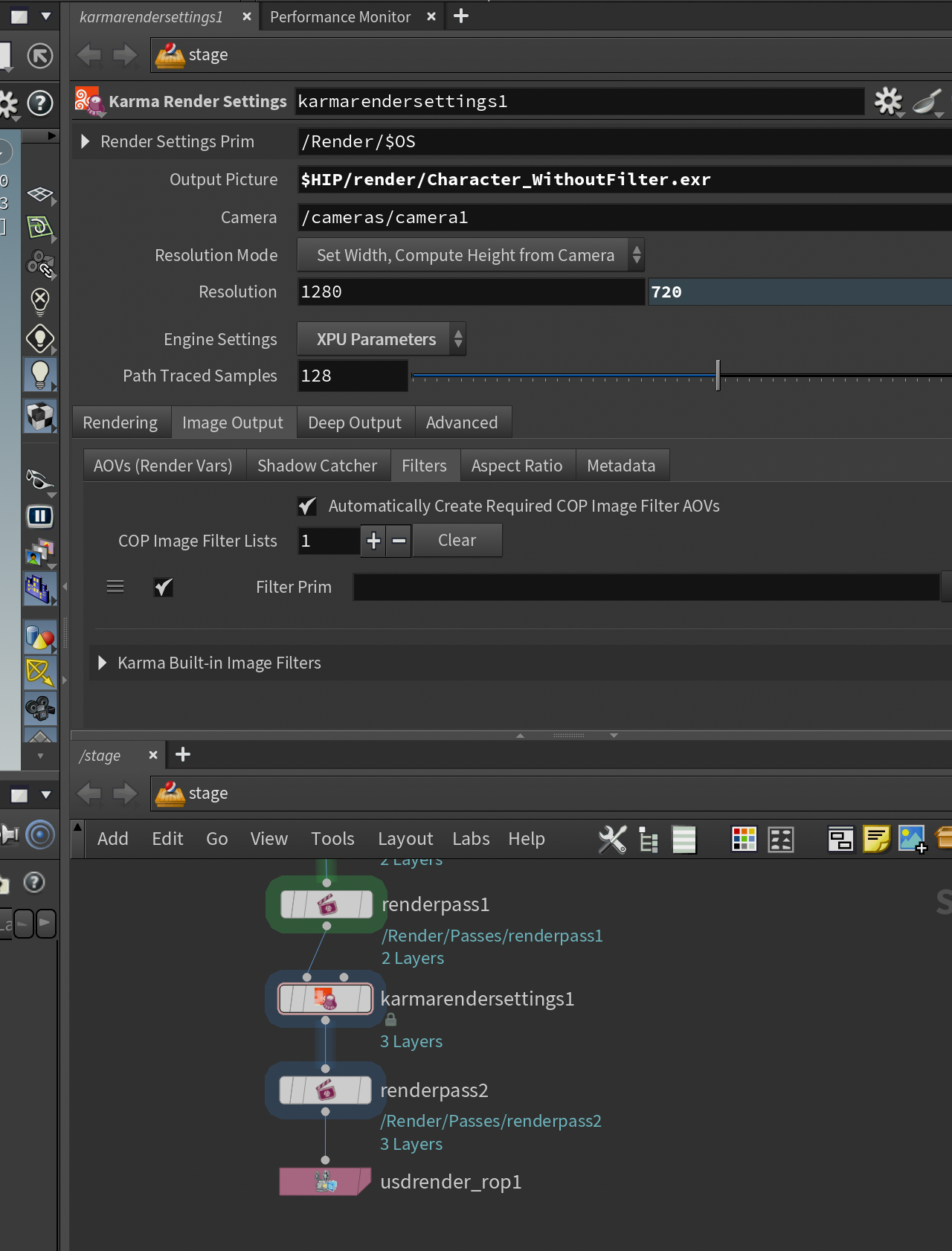Viewport: 952px width, 1251px height.
Task: Open the Add menu in network editor
Action: coord(113,839)
